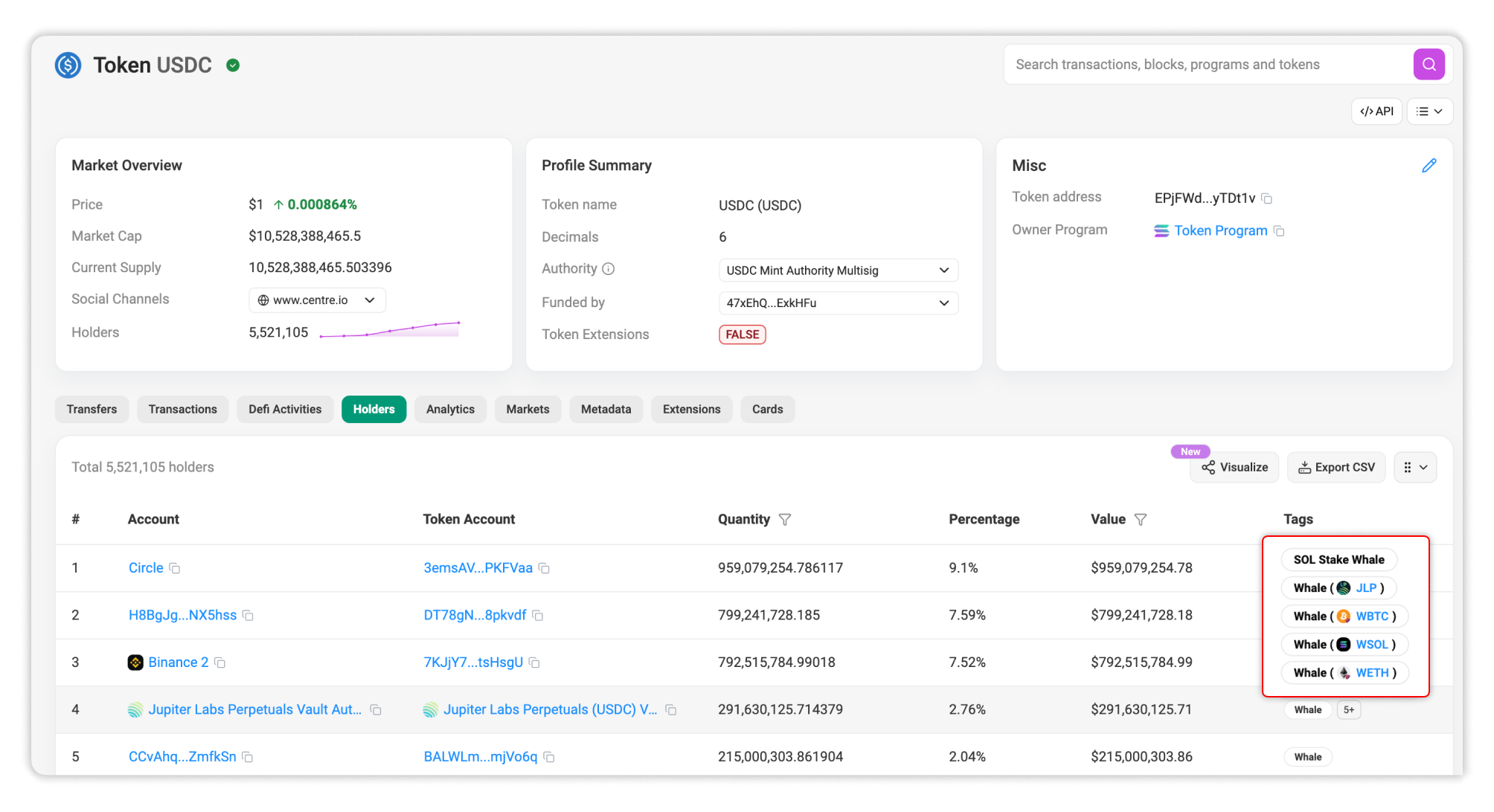The height and width of the screenshot is (812, 1494).
Task: Open the Authority dropdown showing USDC Mint Authority Multisig
Action: click(x=943, y=270)
